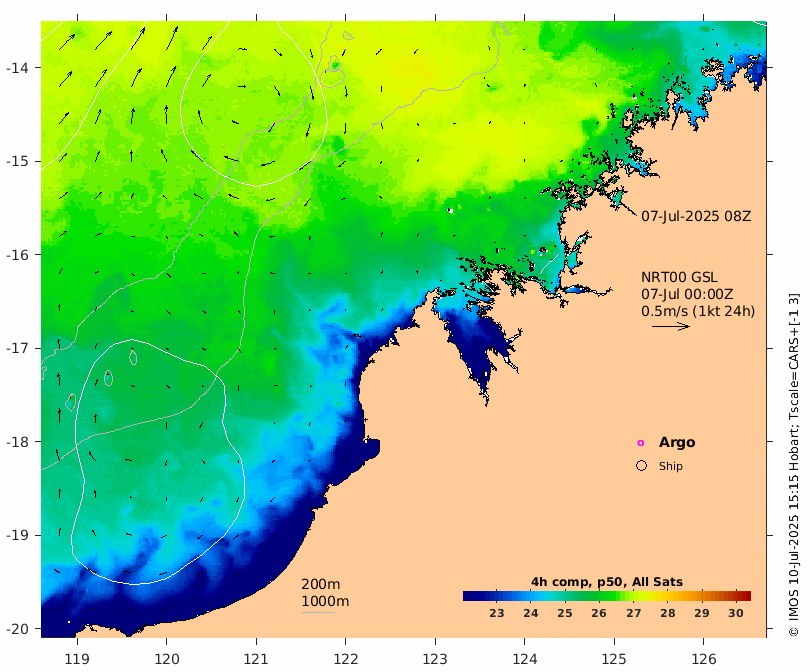Click the NRT00 GSL text
810x672 pixels.
[x=679, y=277]
